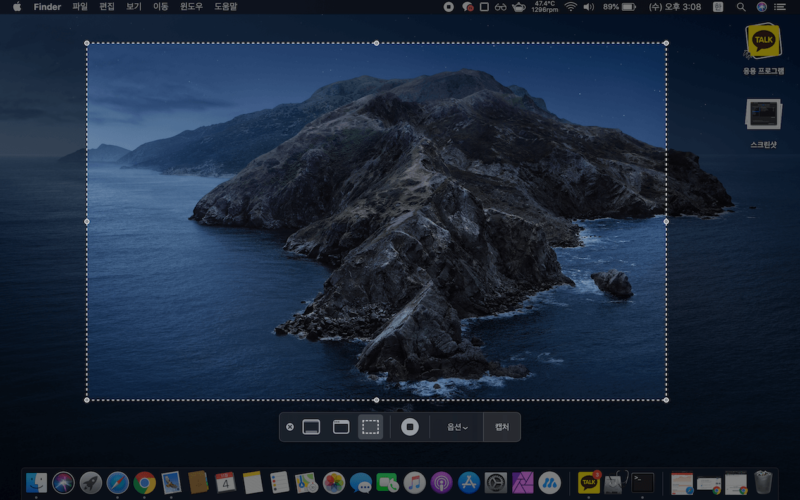
Task: Click the right-middle handle of selection
Action: tap(666, 221)
